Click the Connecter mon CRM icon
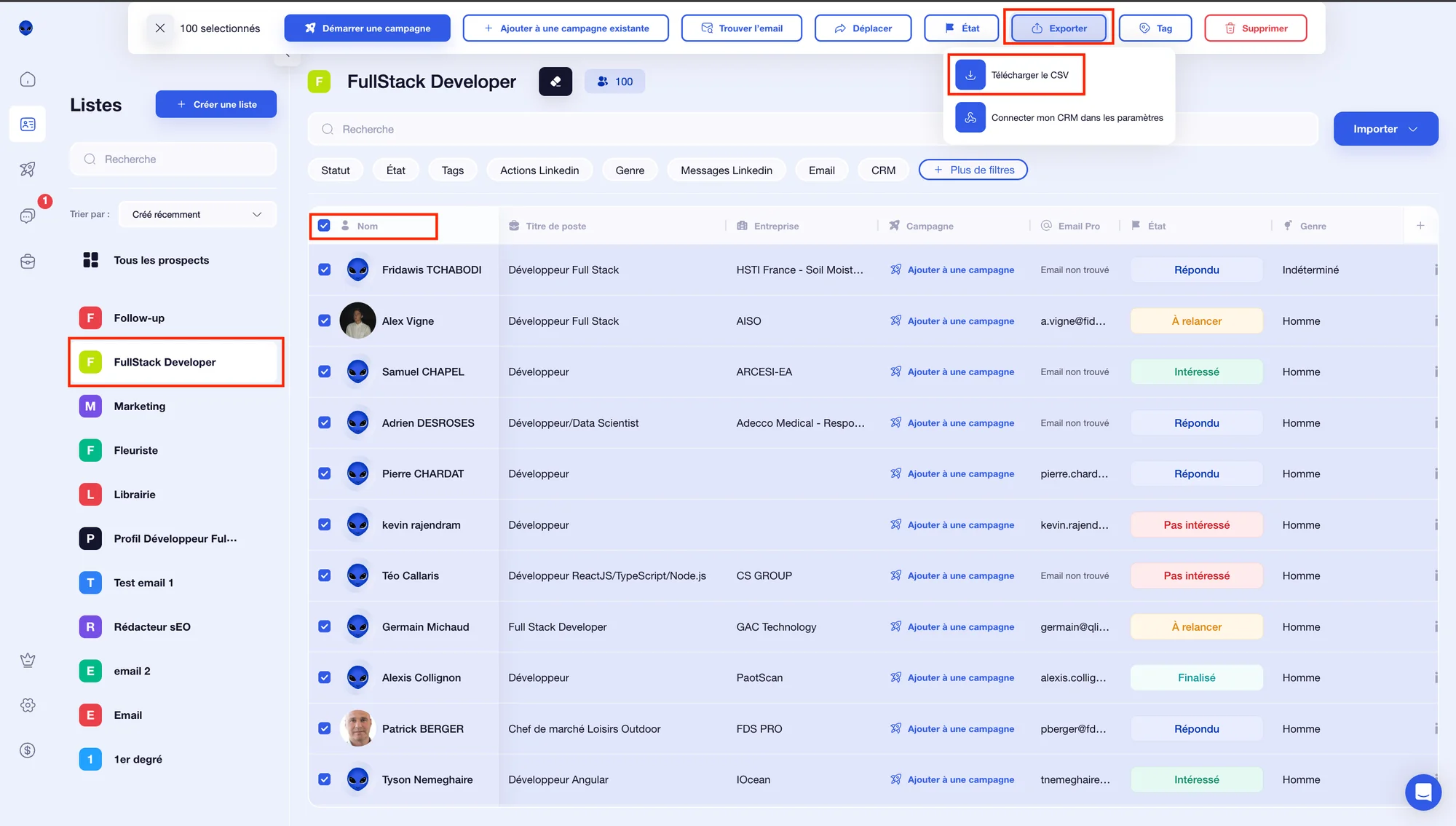 coord(970,117)
